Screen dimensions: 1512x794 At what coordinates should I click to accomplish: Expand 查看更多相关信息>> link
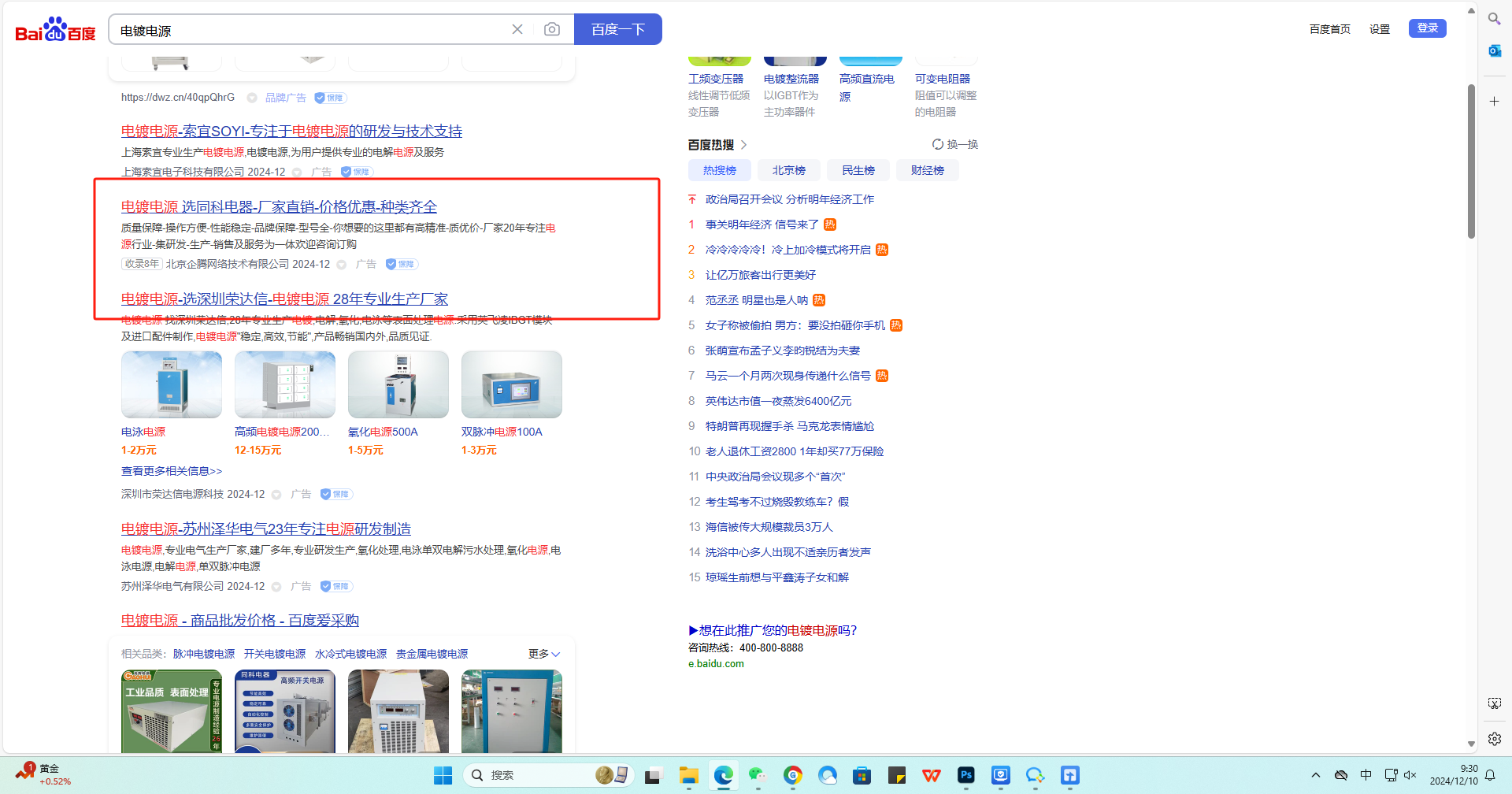point(172,471)
